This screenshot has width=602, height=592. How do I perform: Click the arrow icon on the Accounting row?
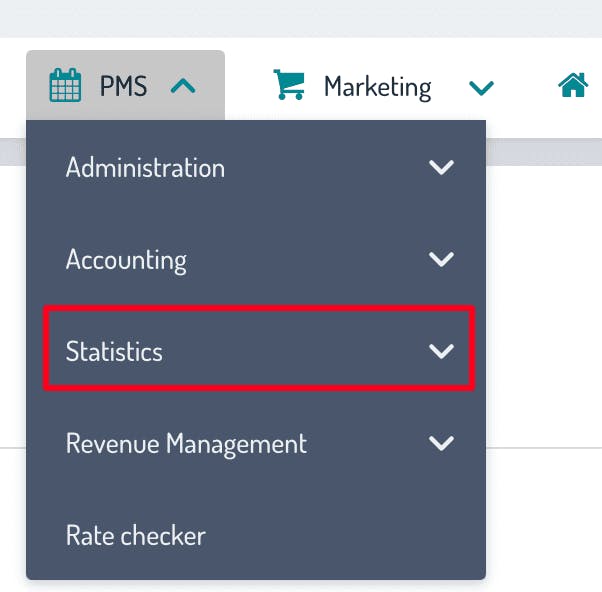pyautogui.click(x=441, y=260)
